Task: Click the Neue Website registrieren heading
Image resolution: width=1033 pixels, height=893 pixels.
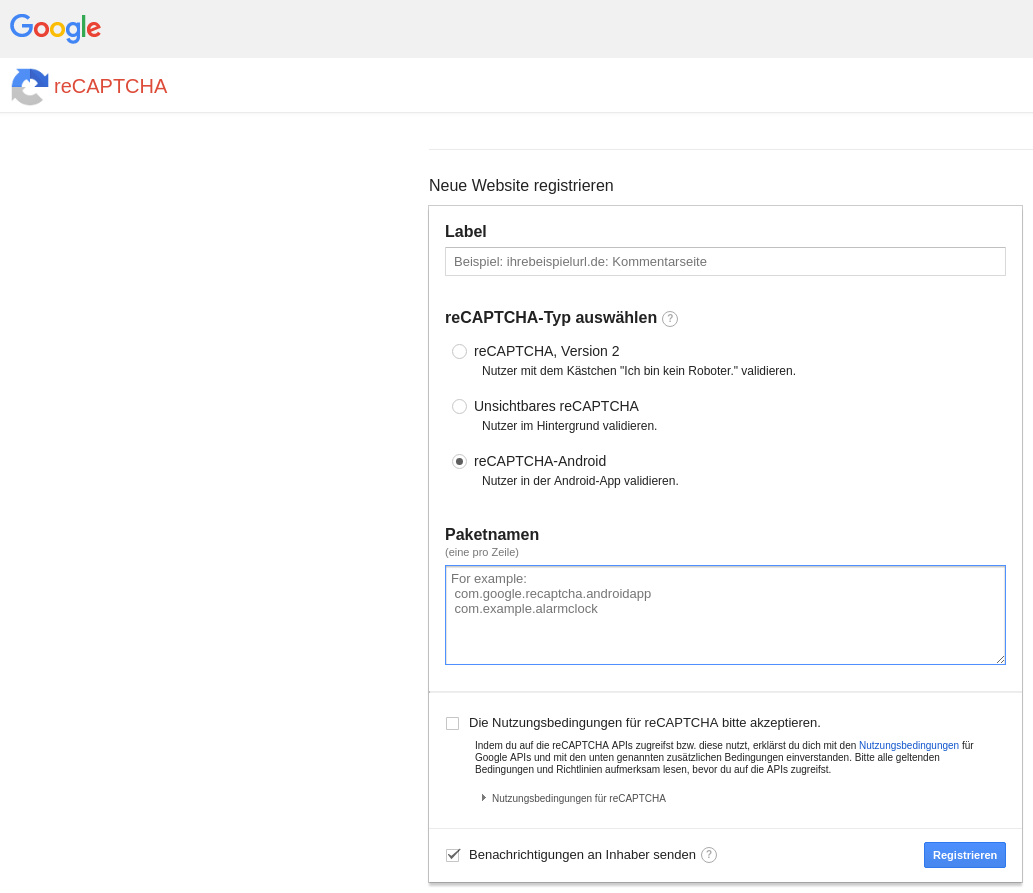Action: click(521, 186)
